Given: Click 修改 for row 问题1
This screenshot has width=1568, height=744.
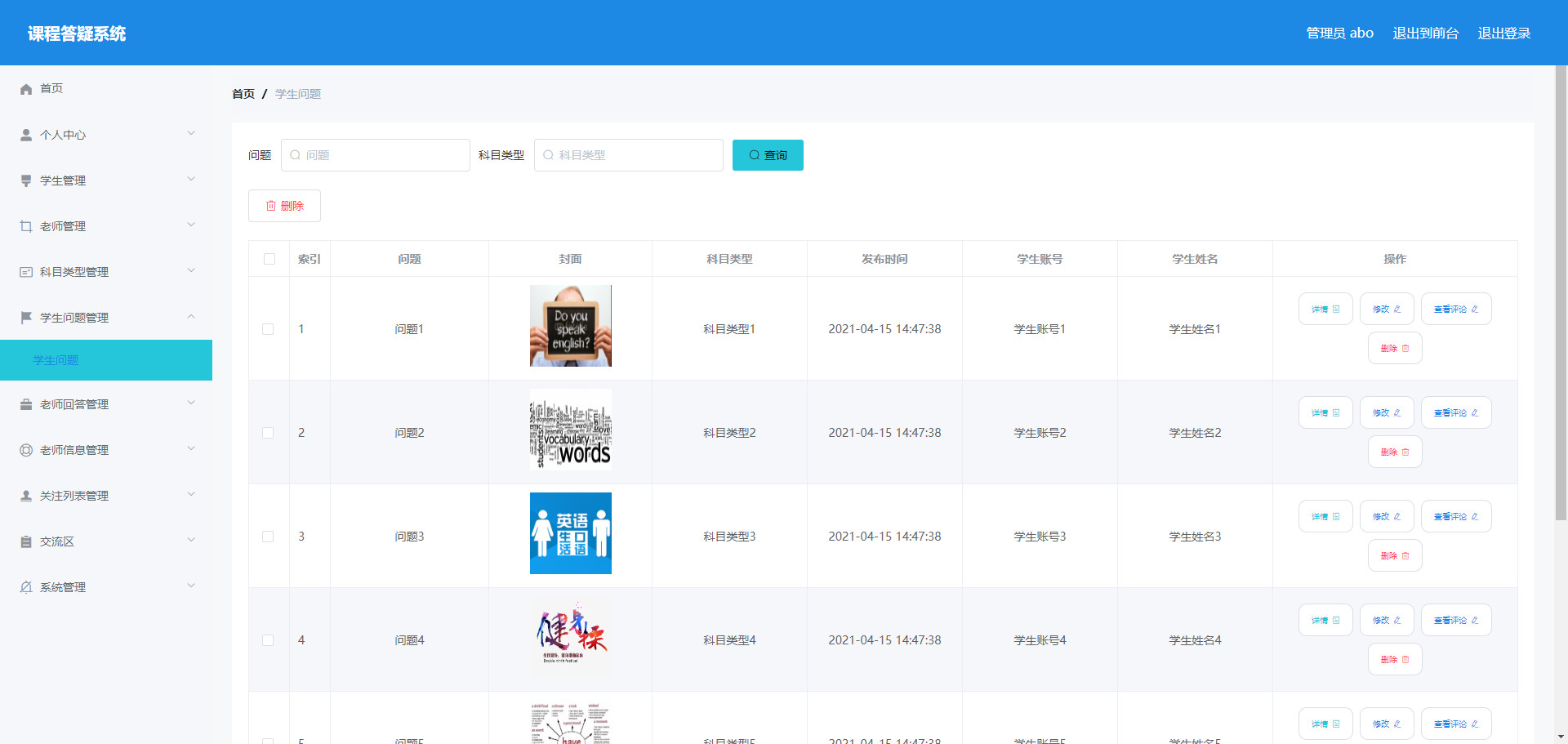Looking at the screenshot, I should [x=1387, y=309].
